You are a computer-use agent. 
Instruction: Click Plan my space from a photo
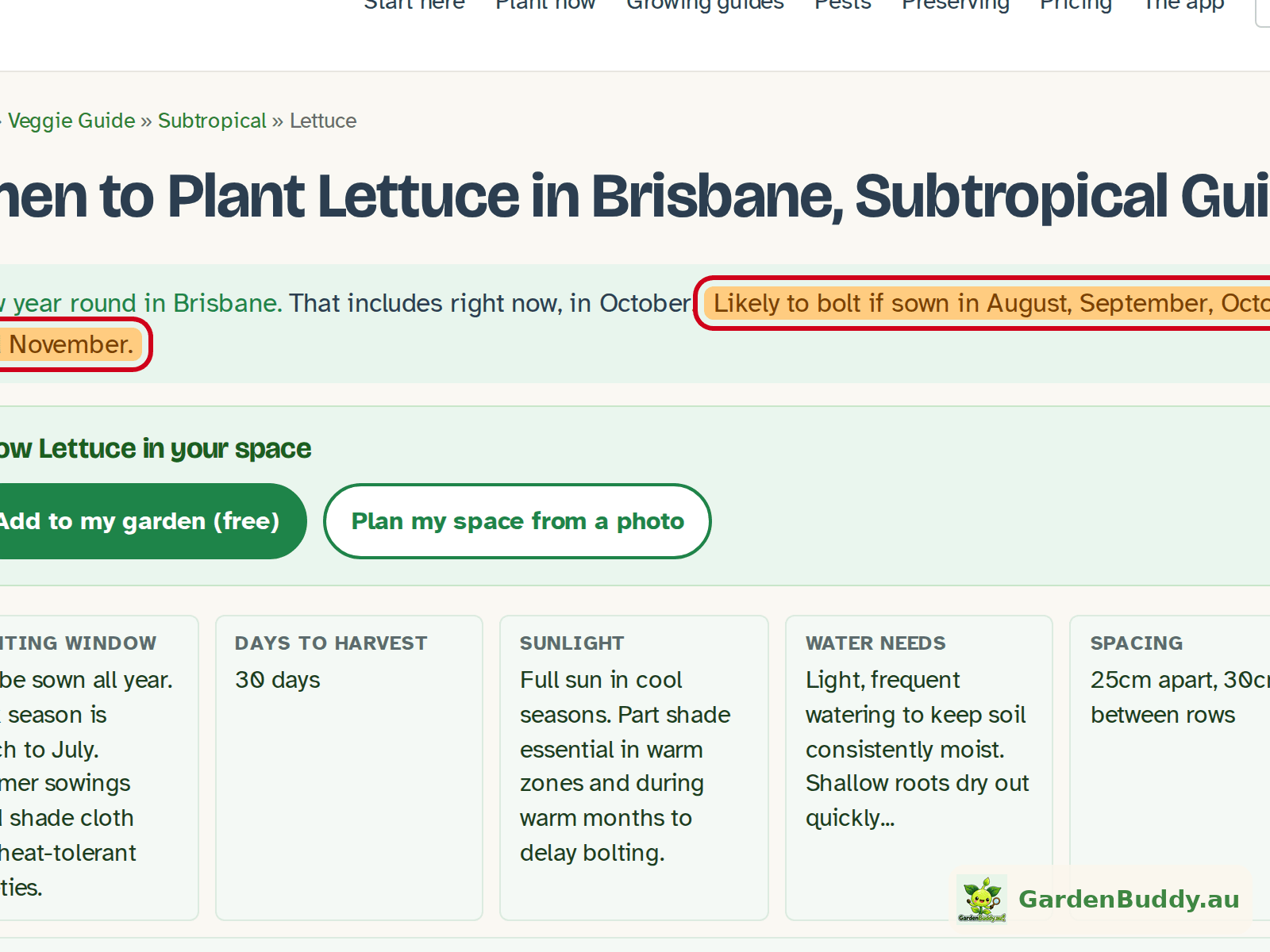pyautogui.click(x=518, y=521)
